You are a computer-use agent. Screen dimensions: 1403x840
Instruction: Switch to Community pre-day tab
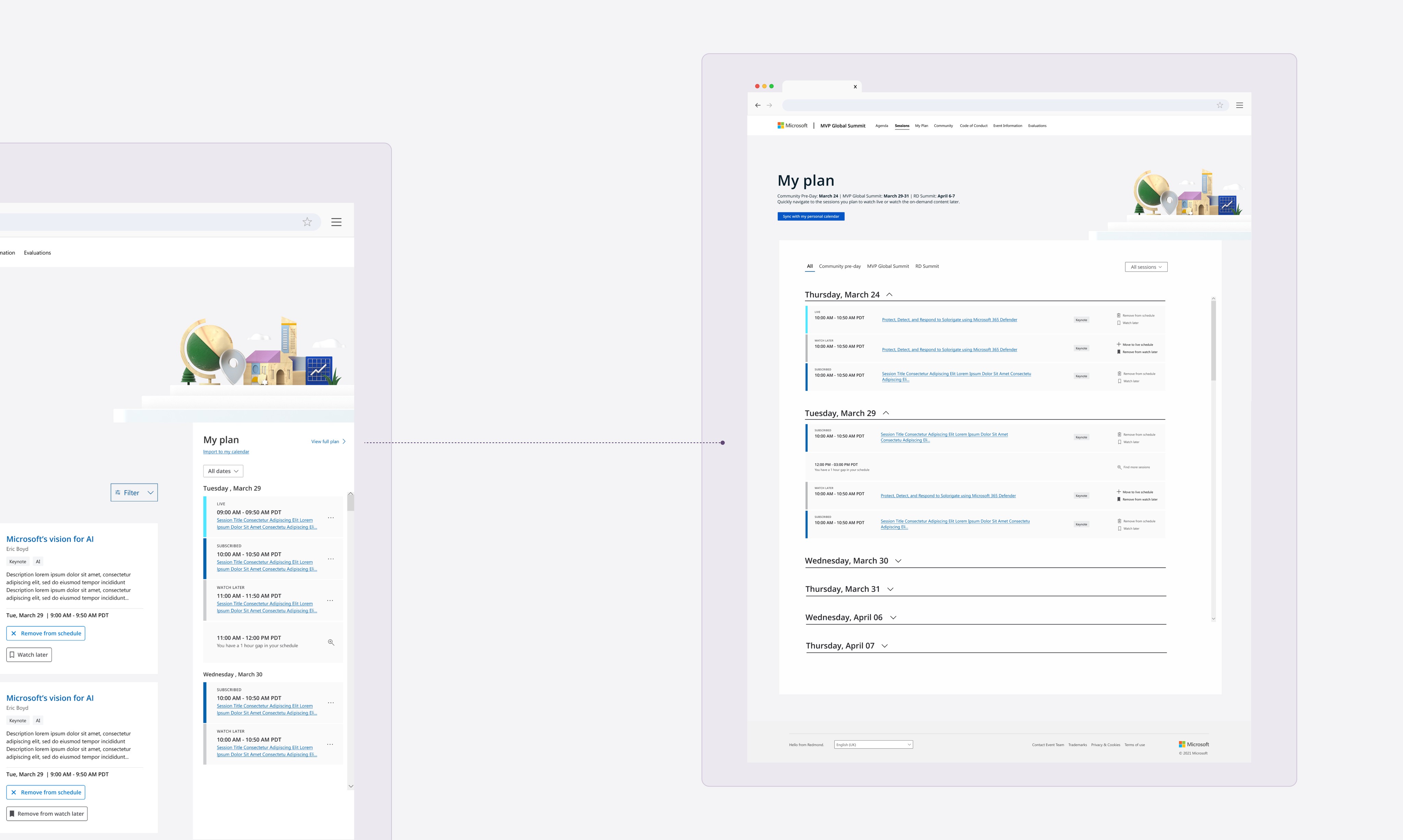point(839,266)
